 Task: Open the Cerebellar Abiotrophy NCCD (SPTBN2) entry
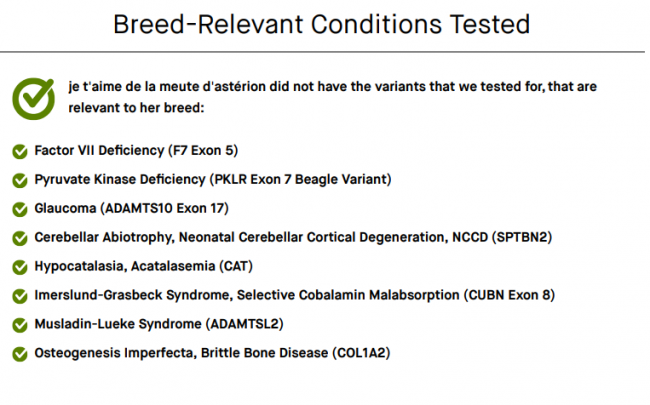tap(293, 237)
